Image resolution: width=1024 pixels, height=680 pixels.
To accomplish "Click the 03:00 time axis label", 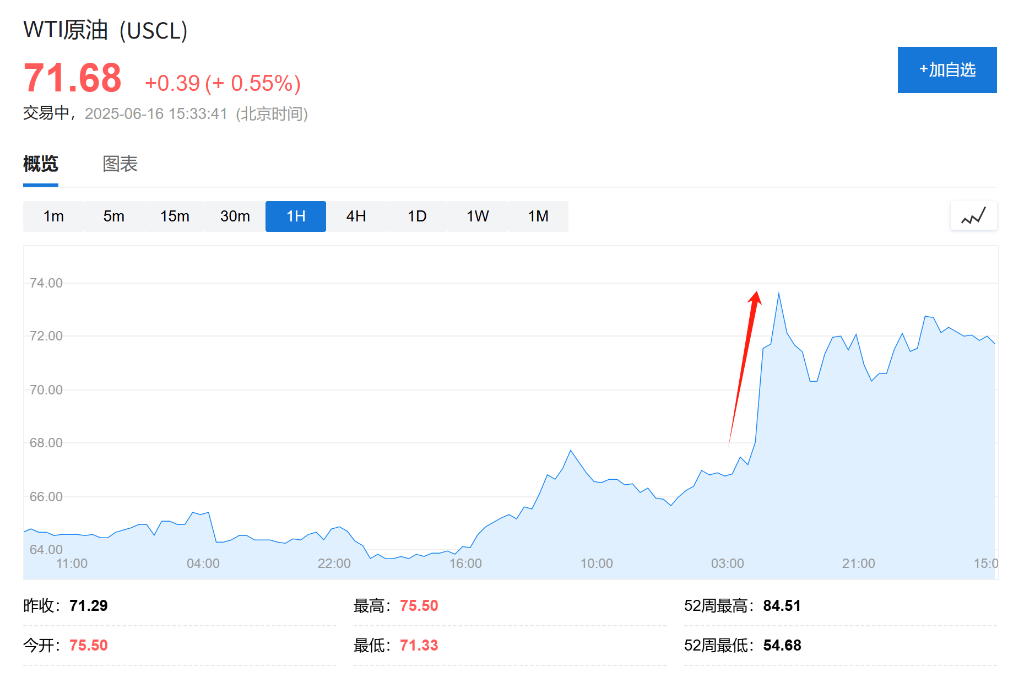I will coord(728,563).
